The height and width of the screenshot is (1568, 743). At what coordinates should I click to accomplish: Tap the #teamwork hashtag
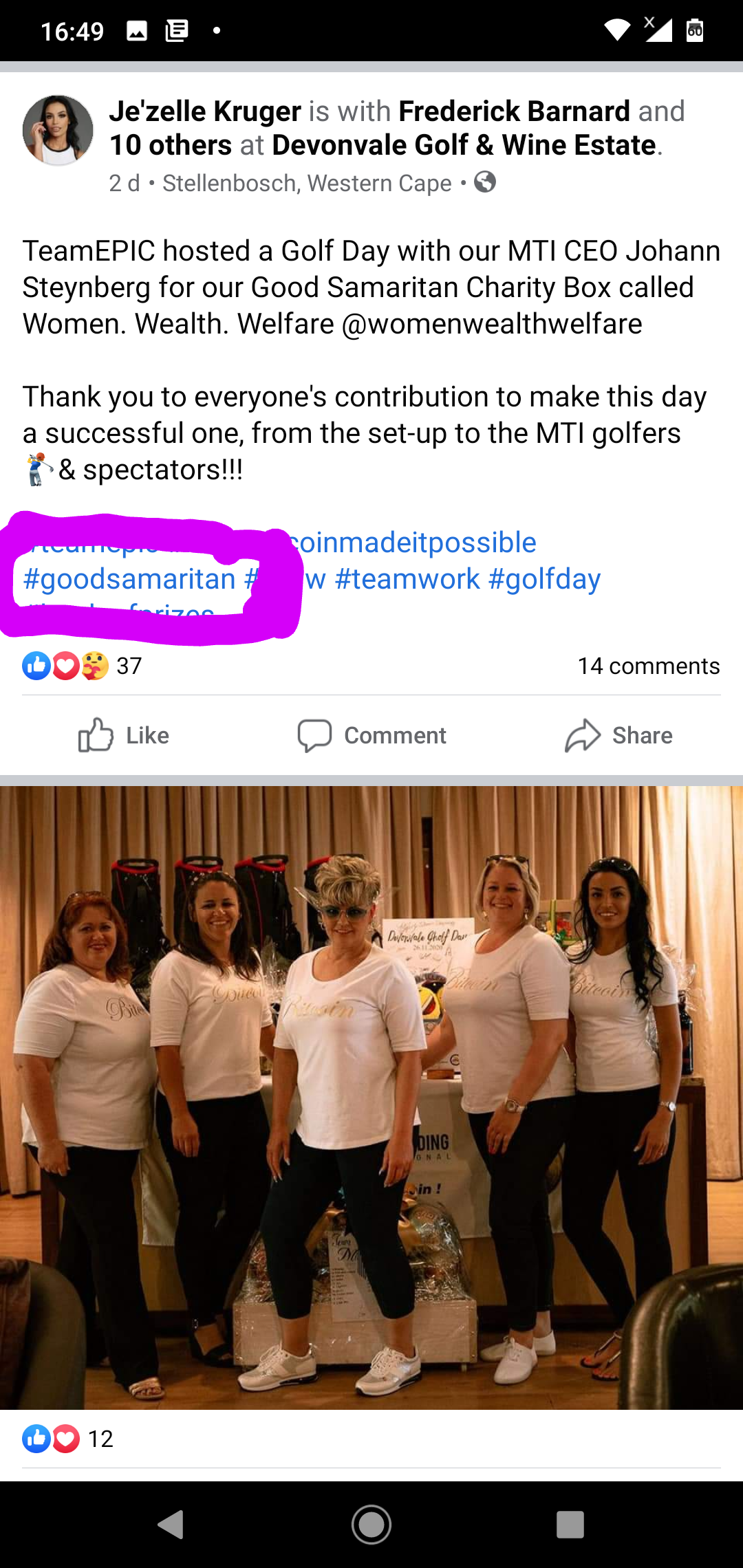[x=407, y=579]
